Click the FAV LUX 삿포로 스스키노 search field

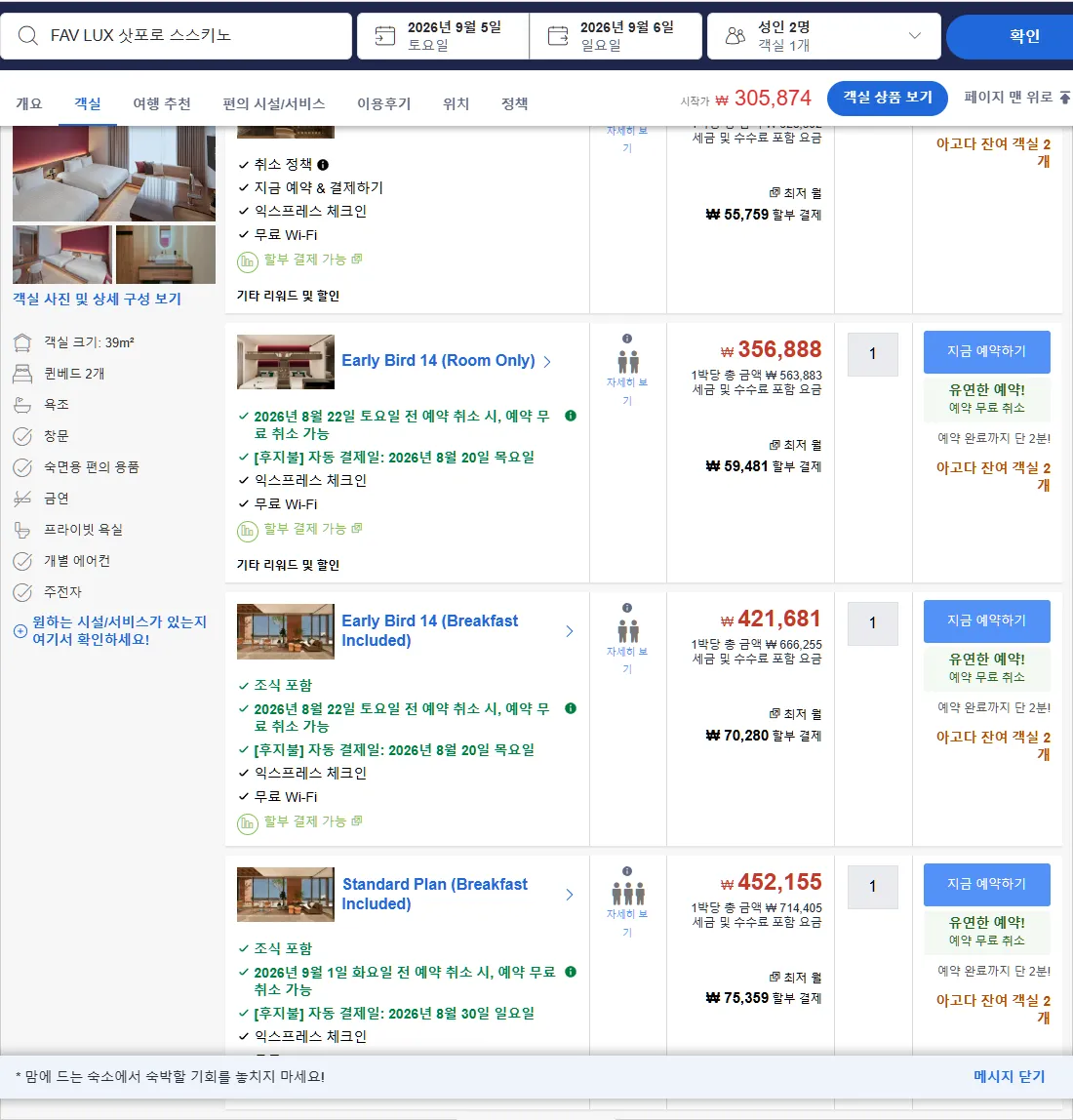point(177,36)
